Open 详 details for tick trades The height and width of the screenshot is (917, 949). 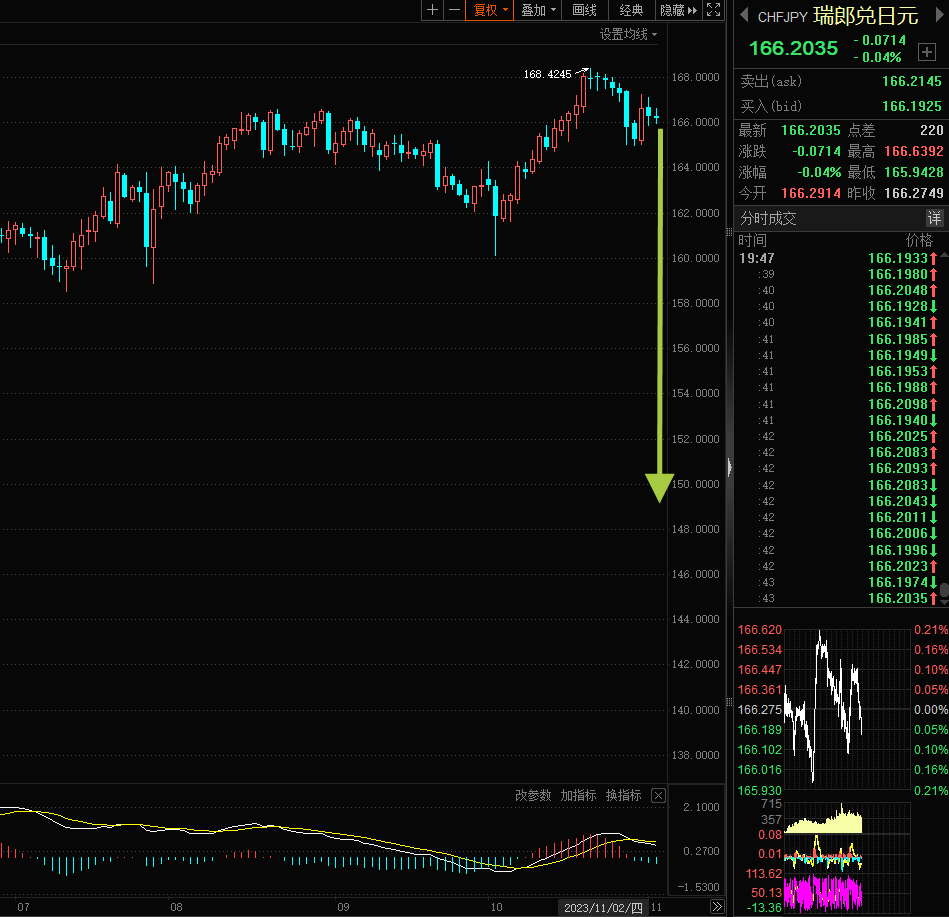click(934, 218)
